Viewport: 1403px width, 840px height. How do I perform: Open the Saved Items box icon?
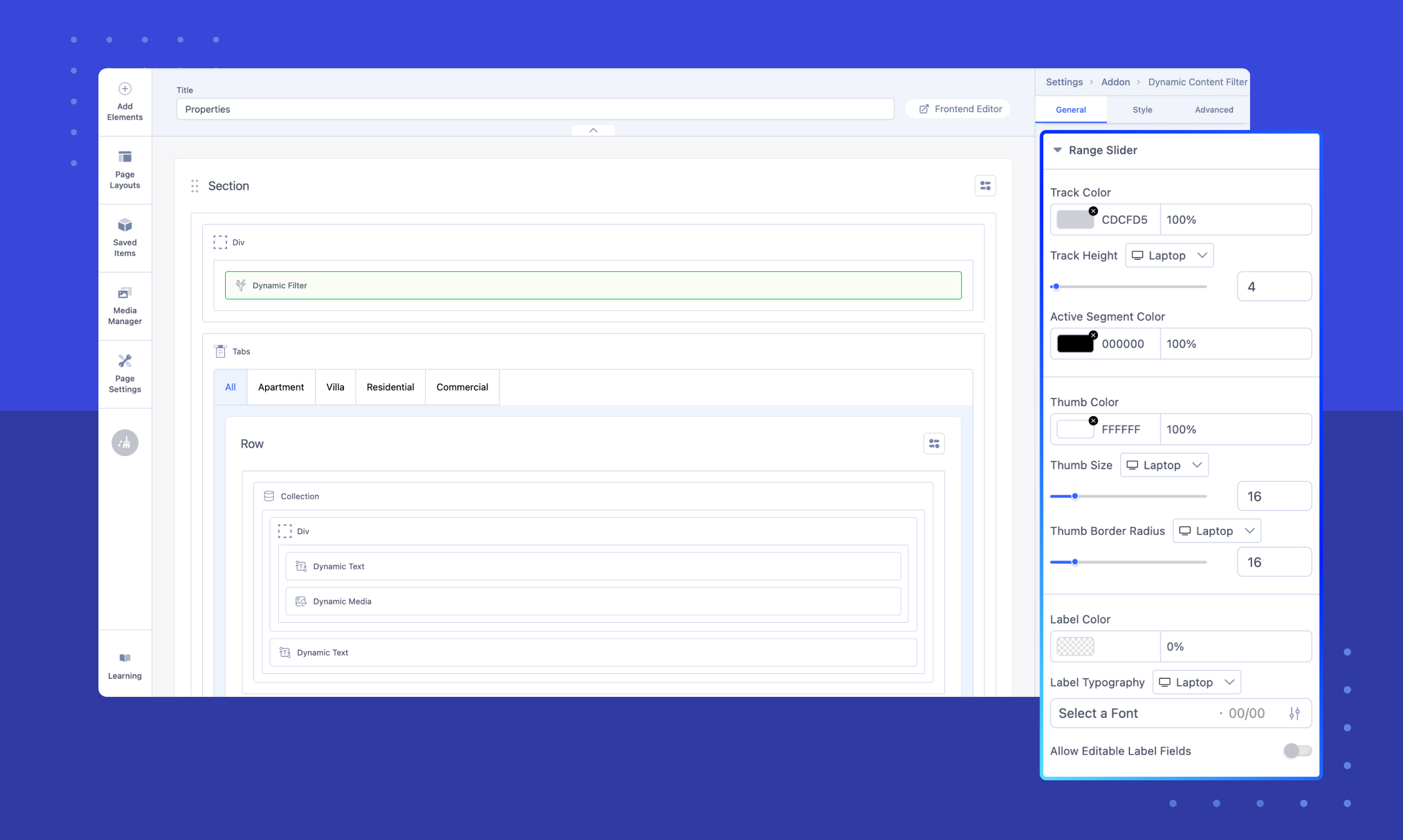coord(125,225)
